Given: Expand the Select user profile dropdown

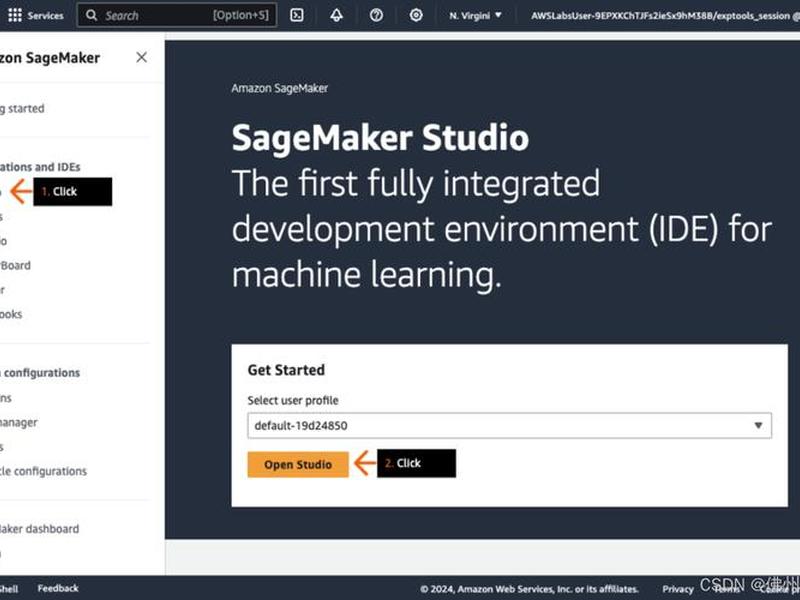Looking at the screenshot, I should [x=509, y=426].
